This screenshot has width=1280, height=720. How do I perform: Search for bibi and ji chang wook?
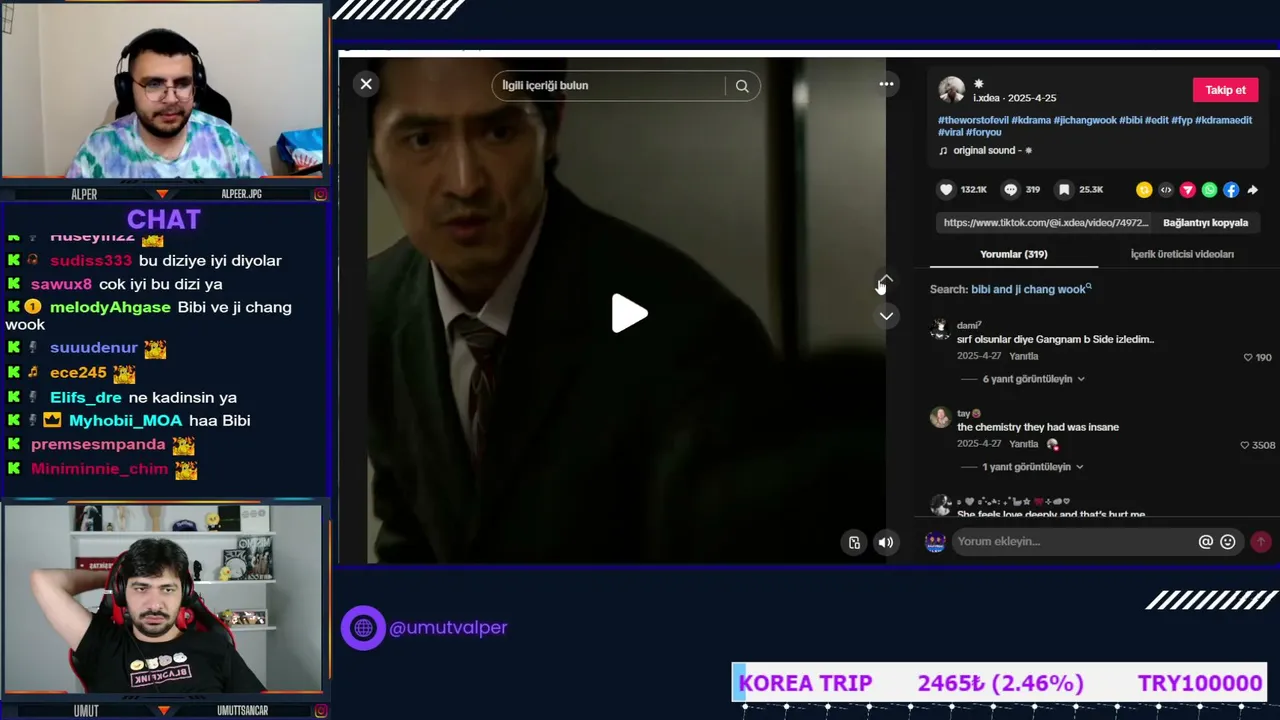click(x=1031, y=289)
